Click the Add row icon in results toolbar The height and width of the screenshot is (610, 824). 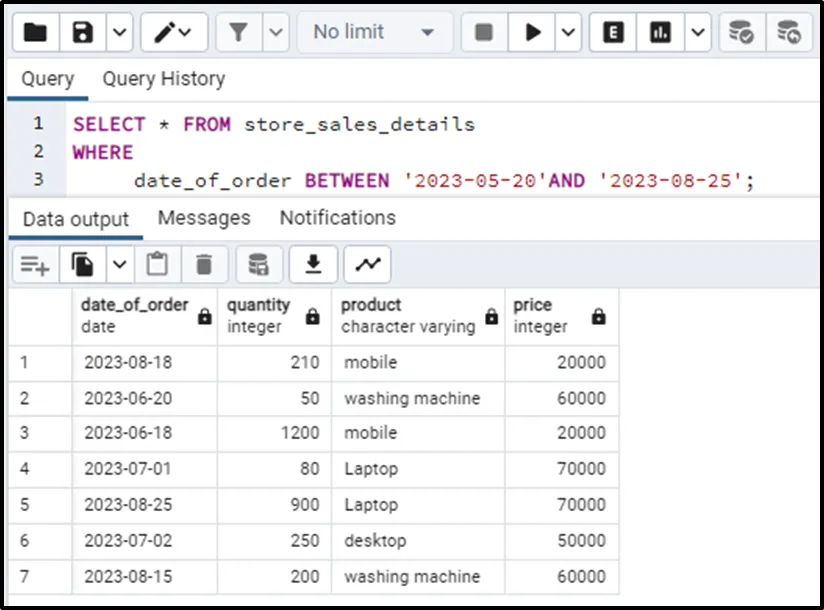coord(35,265)
